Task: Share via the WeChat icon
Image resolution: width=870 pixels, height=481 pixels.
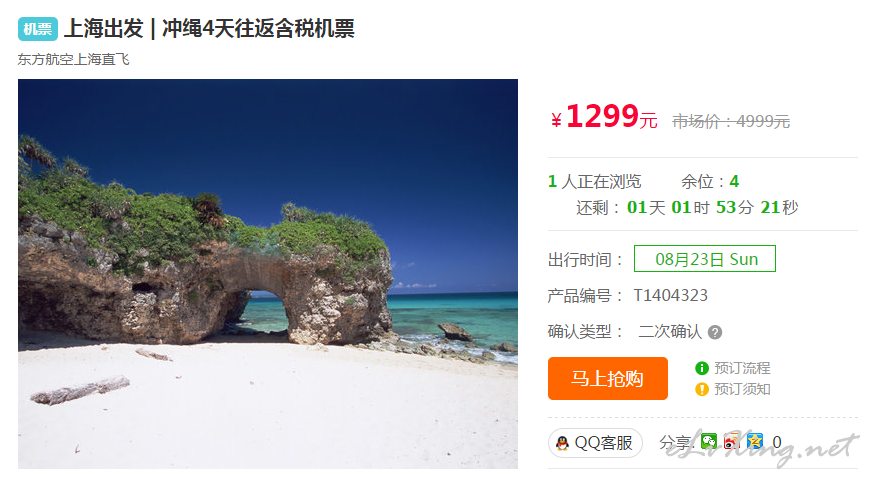Action: (x=709, y=442)
